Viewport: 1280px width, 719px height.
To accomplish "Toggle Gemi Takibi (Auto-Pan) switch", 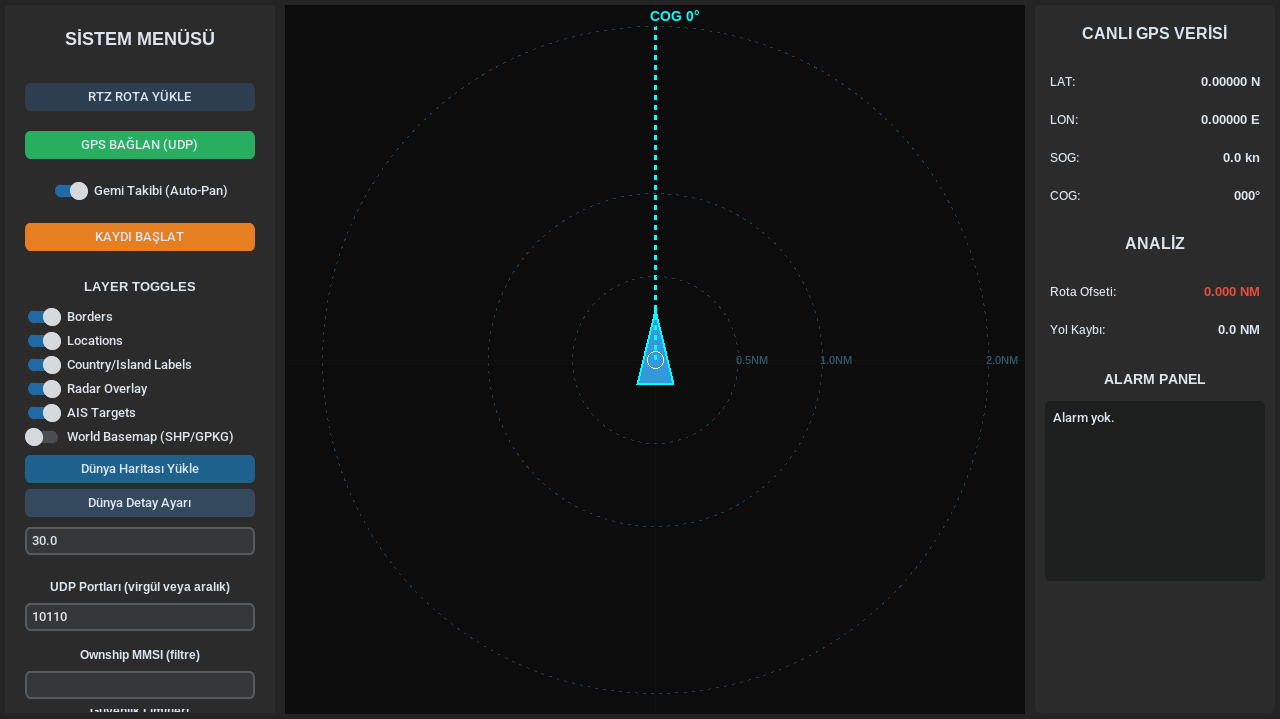I will [x=71, y=191].
